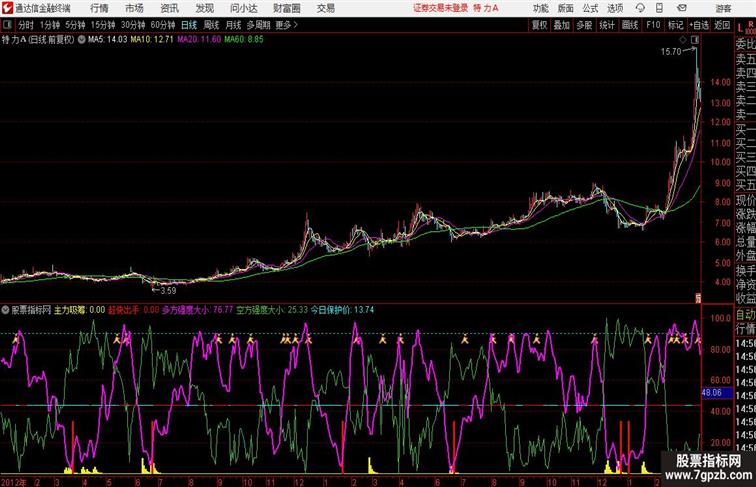Click the 游客 user account label

[723, 8]
